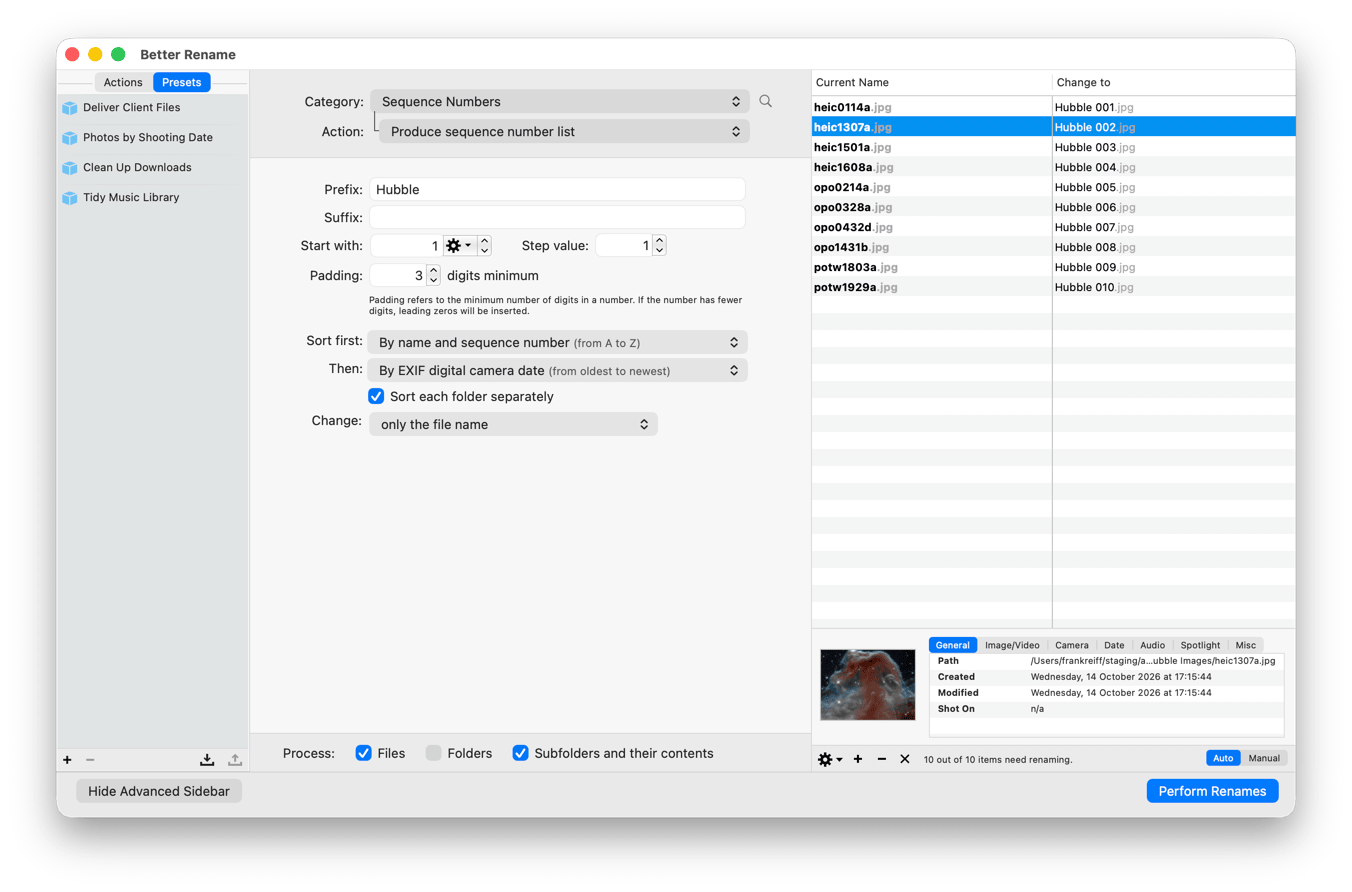This screenshot has height=892, width=1352.
Task: Open the Category dropdown
Action: (x=560, y=101)
